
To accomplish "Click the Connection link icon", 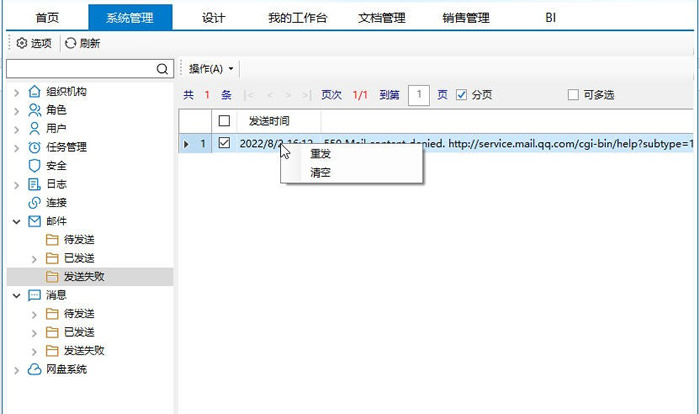I will [35, 203].
